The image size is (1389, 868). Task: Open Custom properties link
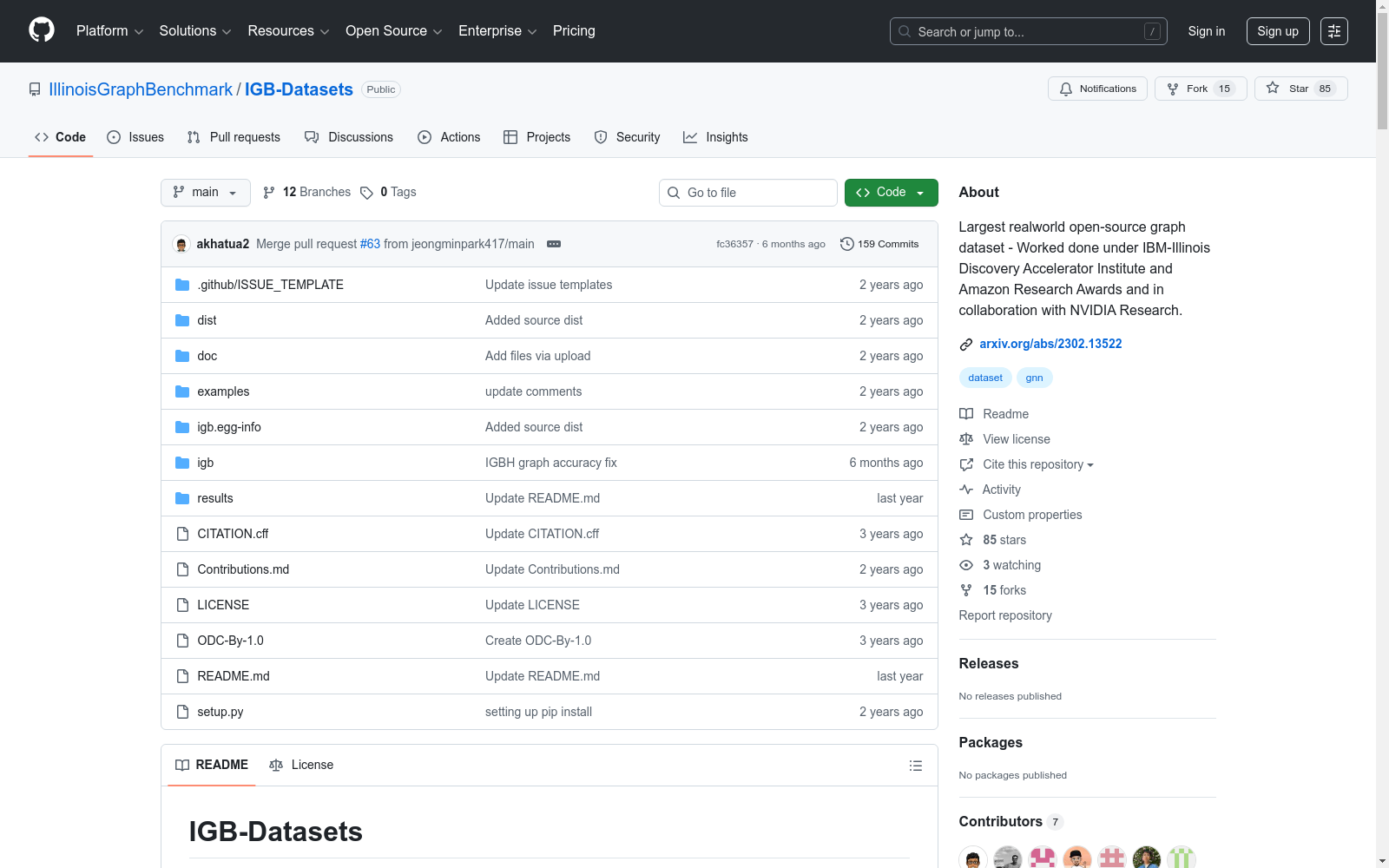coord(1021,515)
